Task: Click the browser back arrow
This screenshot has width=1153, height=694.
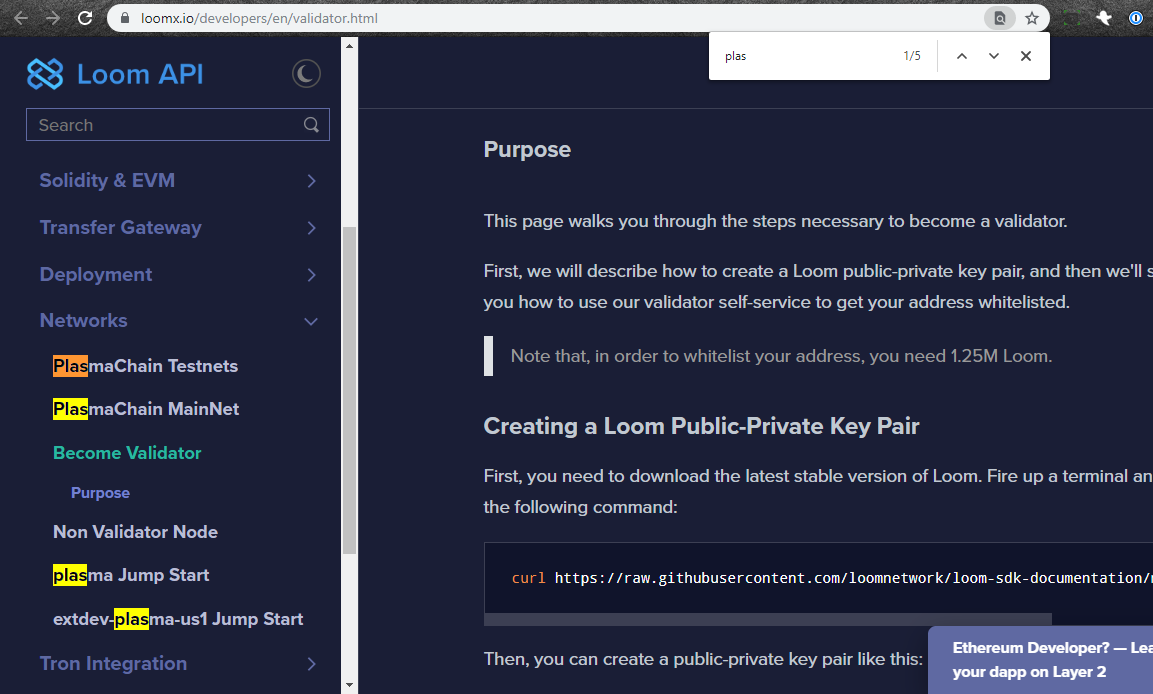Action: tap(20, 17)
